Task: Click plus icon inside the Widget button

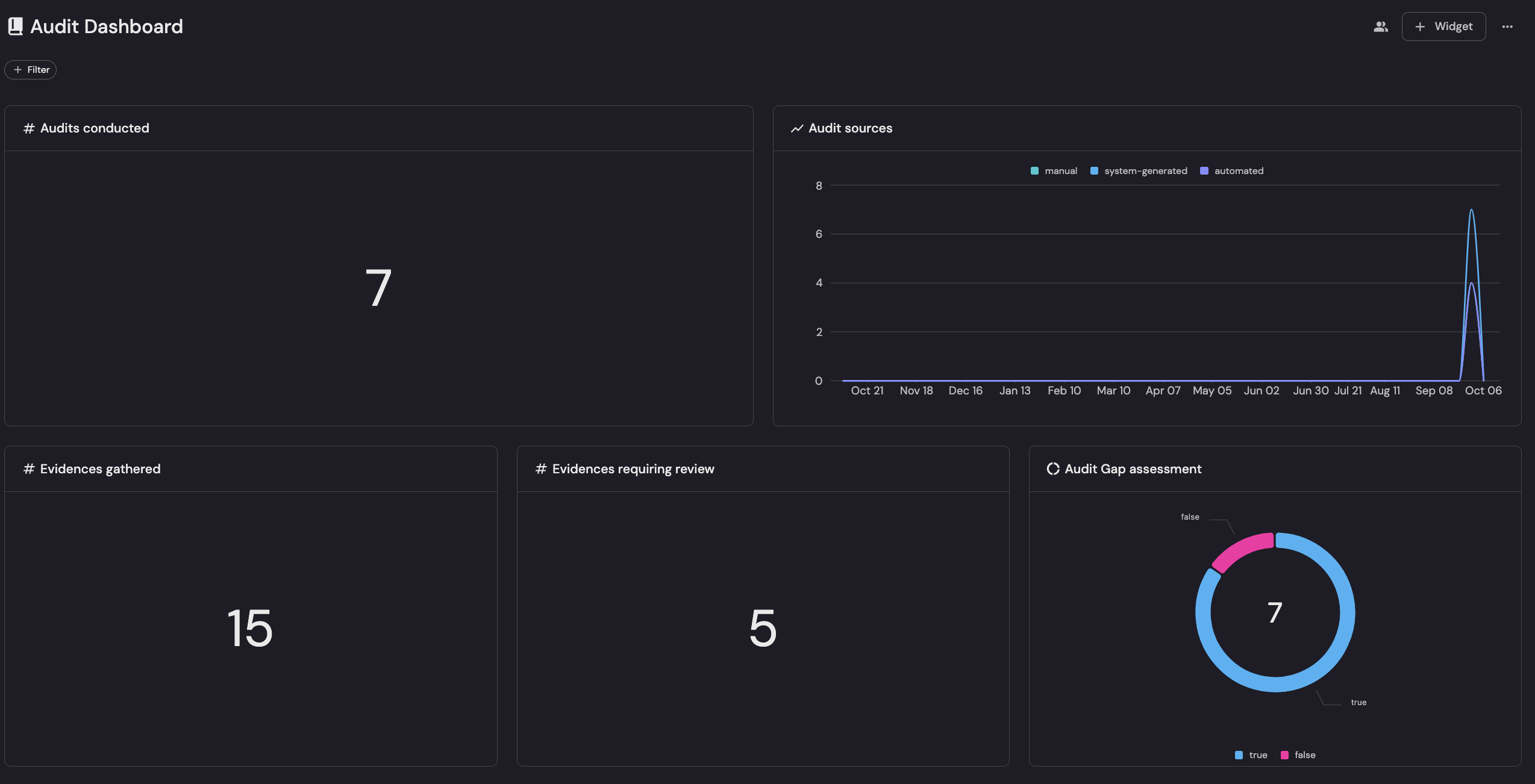Action: tap(1420, 26)
